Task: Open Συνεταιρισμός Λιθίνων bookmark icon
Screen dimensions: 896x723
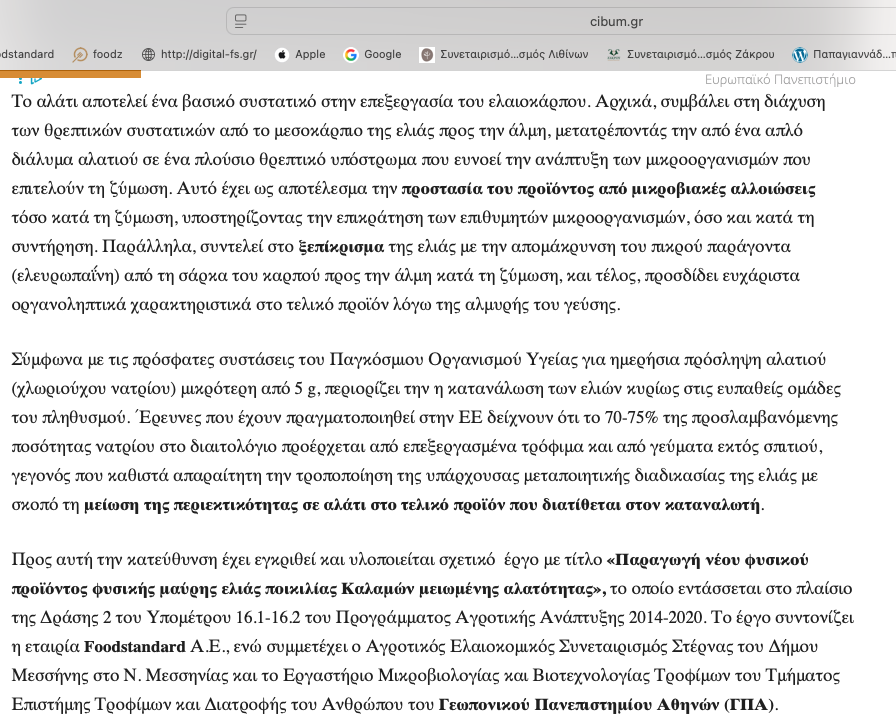Action: pyautogui.click(x=427, y=55)
